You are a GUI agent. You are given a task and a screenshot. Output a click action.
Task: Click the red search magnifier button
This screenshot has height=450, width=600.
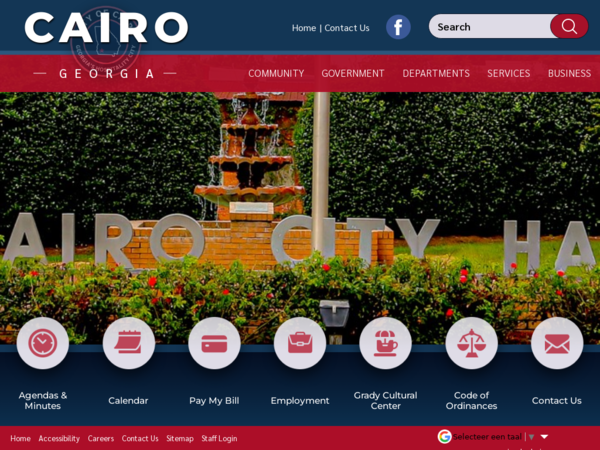[569, 26]
